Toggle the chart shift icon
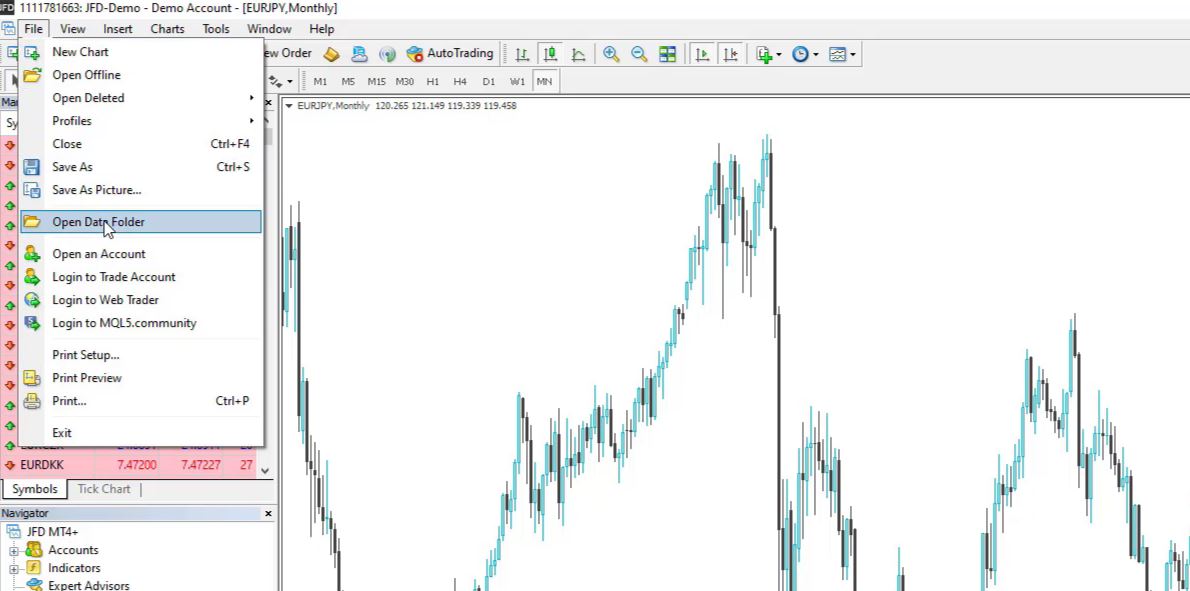This screenshot has width=1190, height=591. [733, 53]
